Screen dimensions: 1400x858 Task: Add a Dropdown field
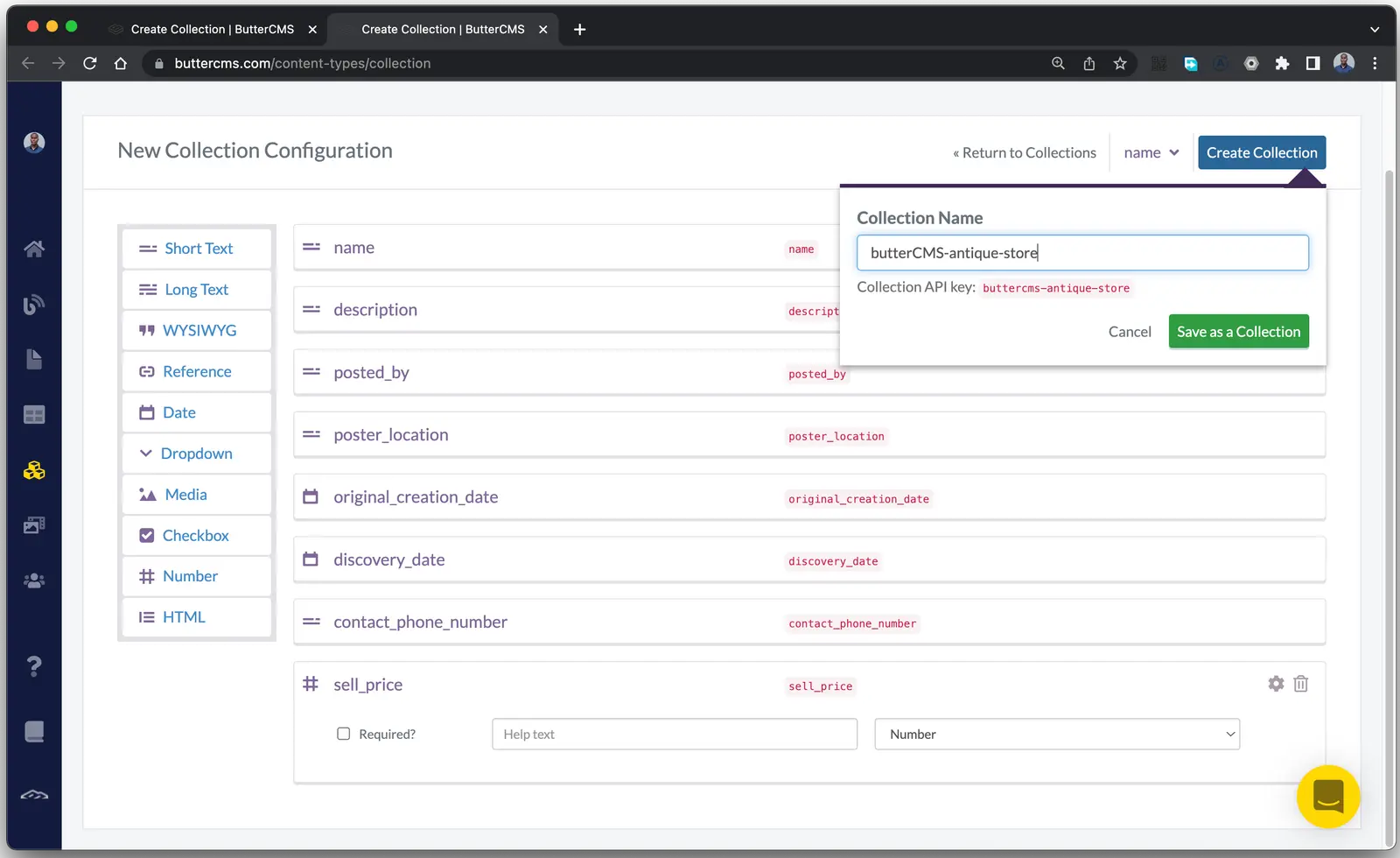click(x=197, y=454)
